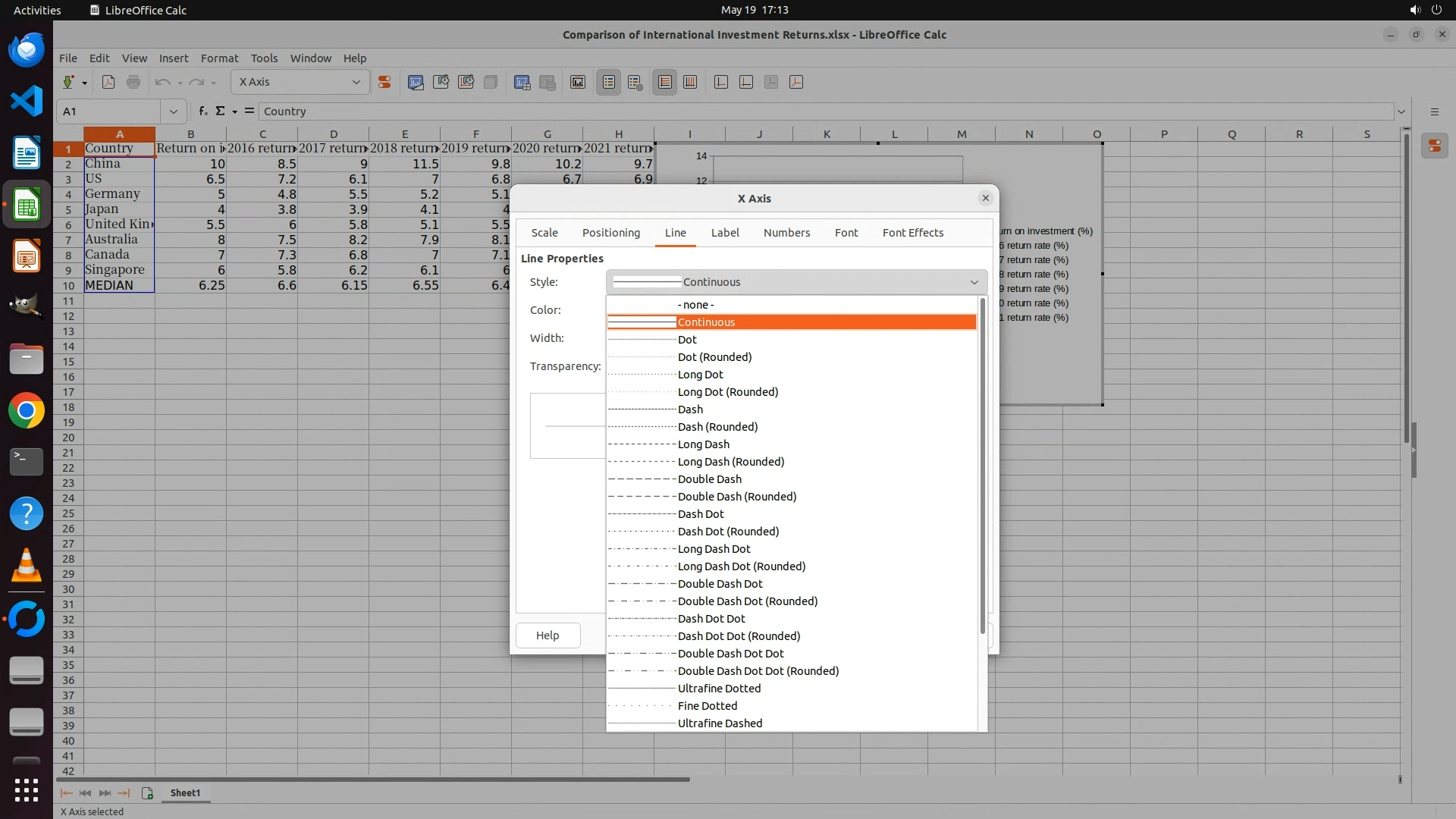1456x819 pixels.
Task: Open Chart Type icon in toolbar
Action: pyautogui.click(x=416, y=82)
